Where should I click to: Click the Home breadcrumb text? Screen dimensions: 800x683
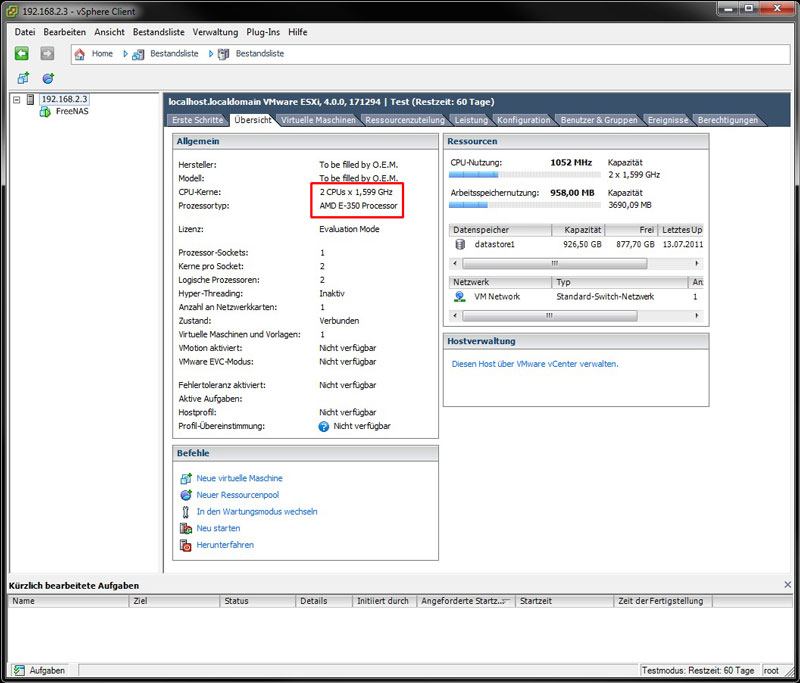click(x=102, y=54)
